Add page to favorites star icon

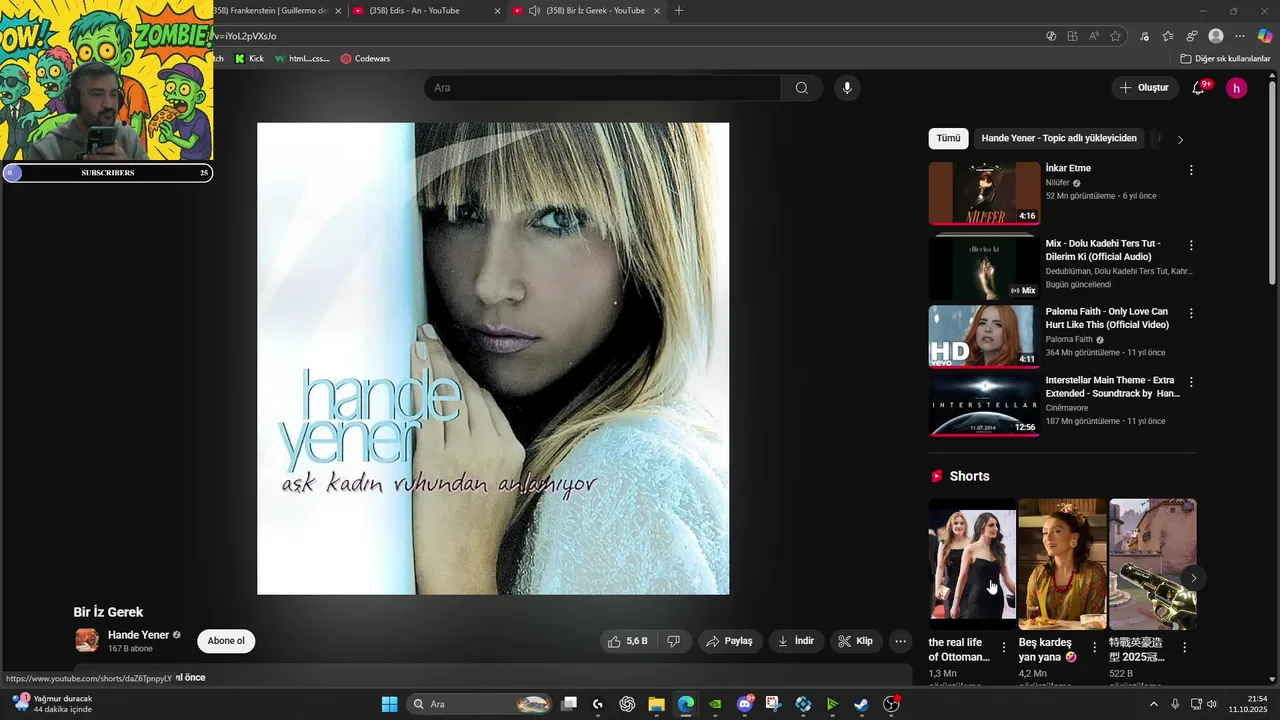point(1115,36)
